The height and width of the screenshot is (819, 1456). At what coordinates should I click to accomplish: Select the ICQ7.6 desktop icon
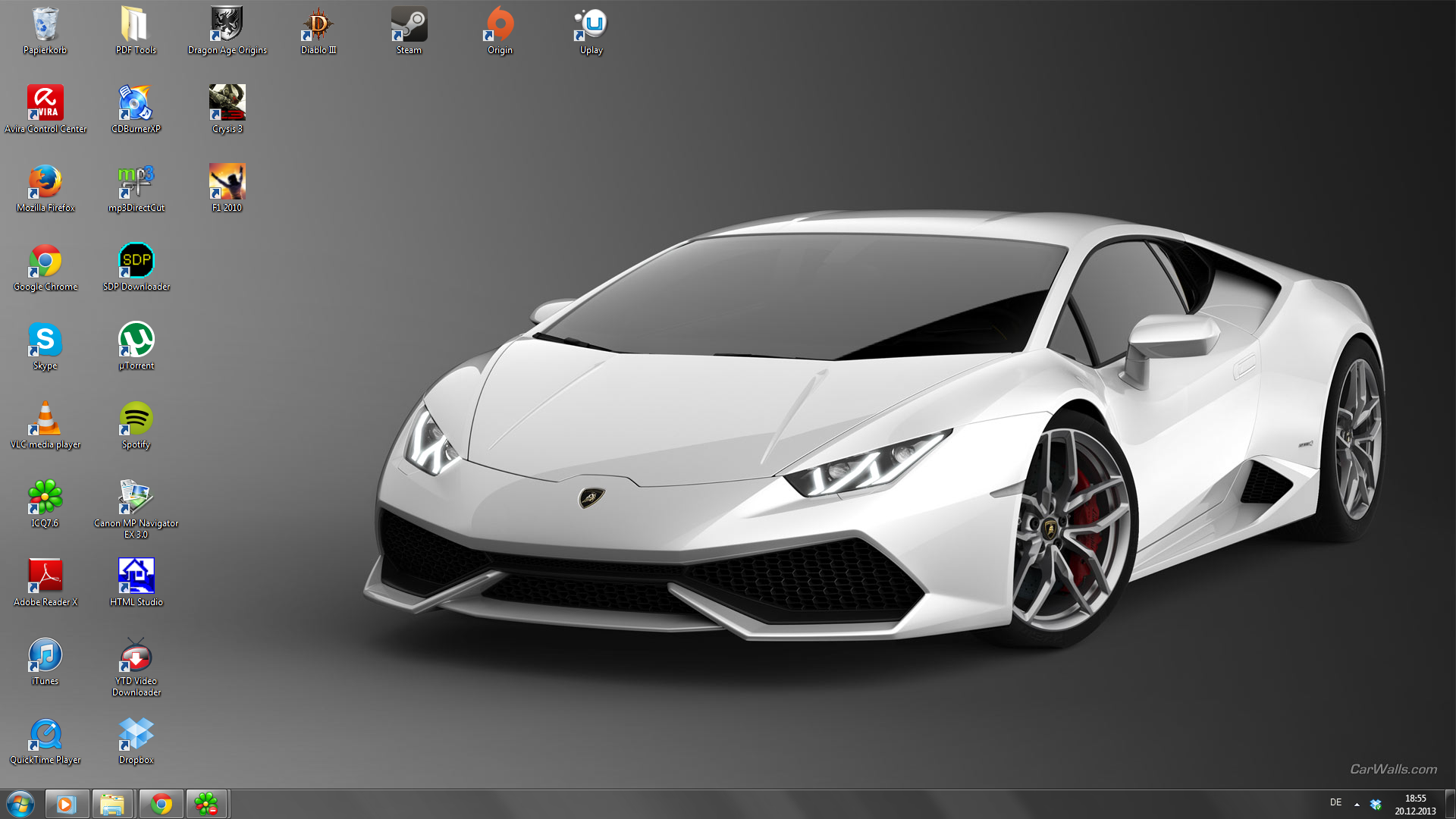tap(45, 504)
